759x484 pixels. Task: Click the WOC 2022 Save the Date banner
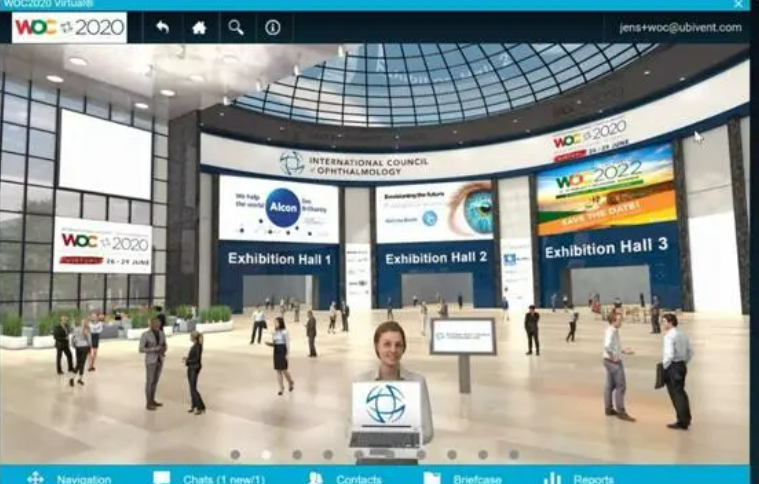pos(603,188)
